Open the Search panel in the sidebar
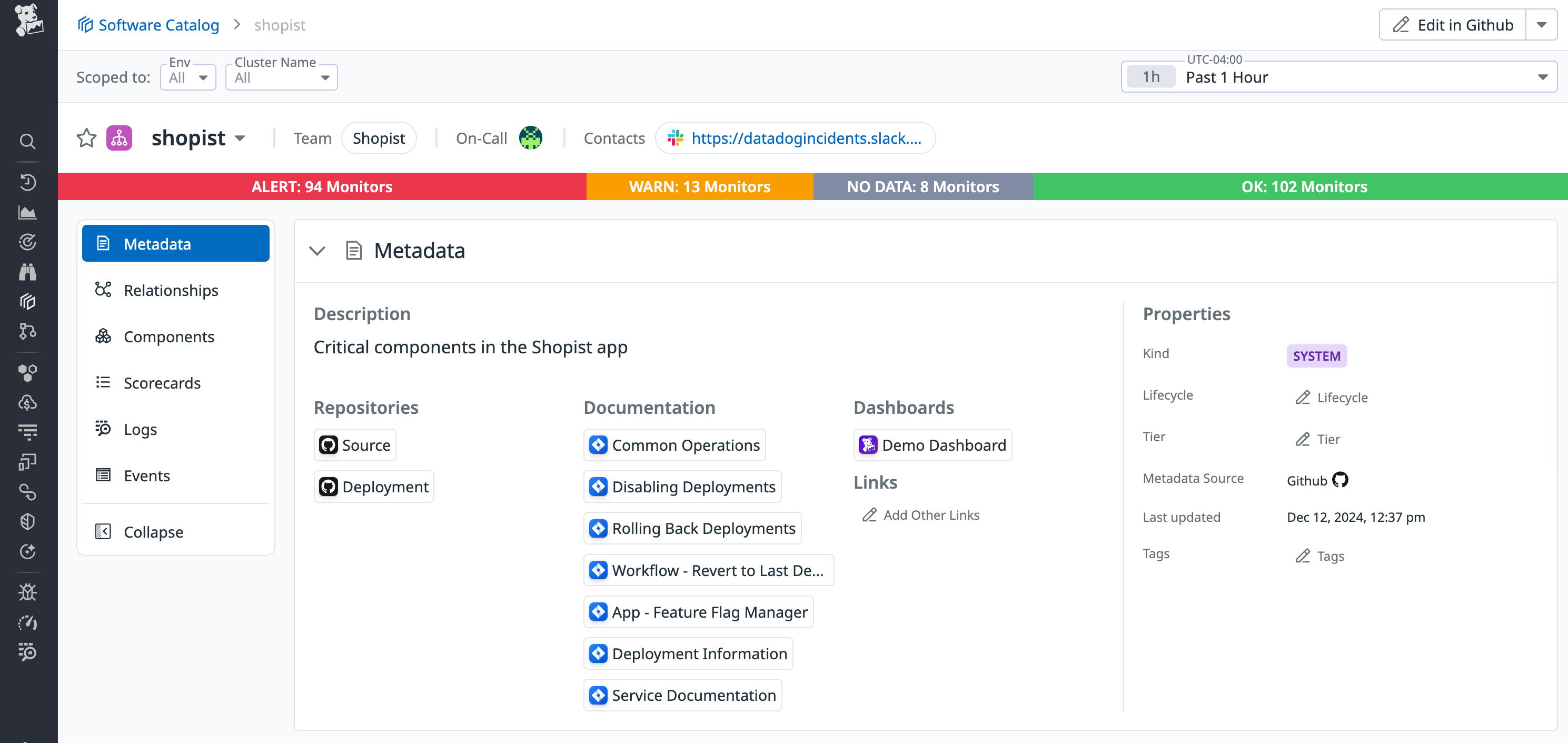Screen dimensions: 1568x743 click(x=28, y=141)
